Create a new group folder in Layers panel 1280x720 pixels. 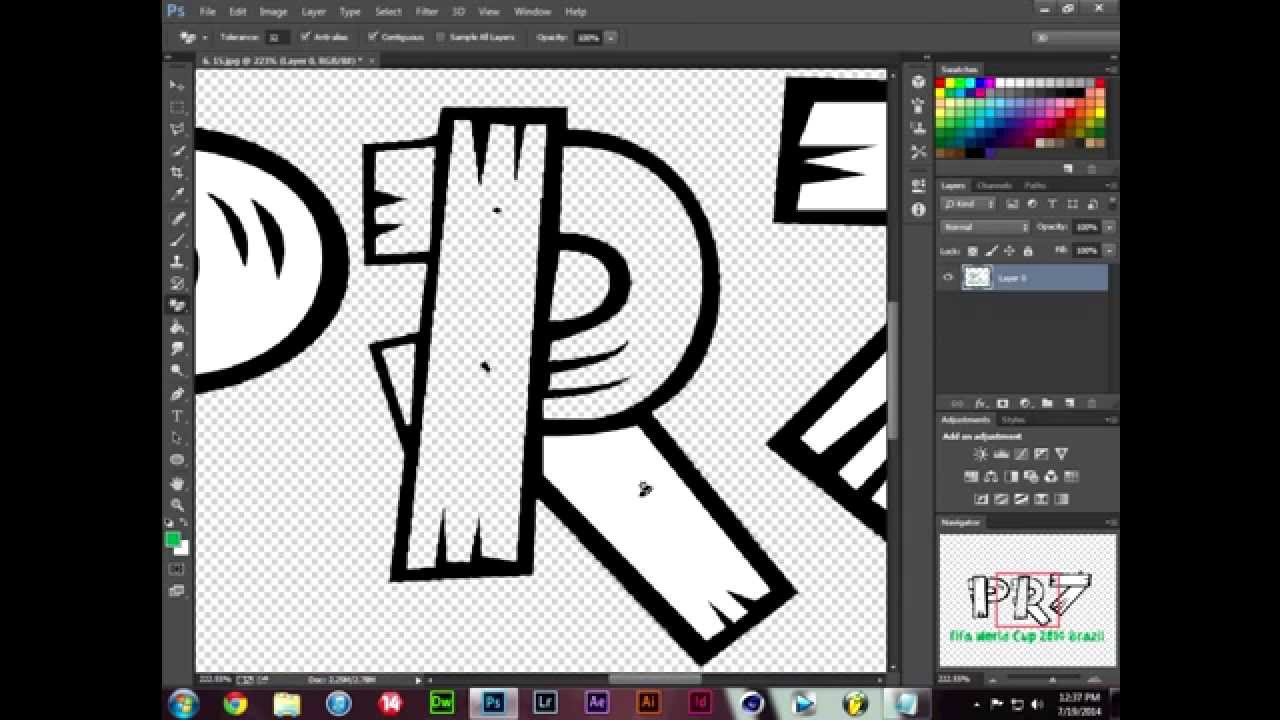tap(1047, 403)
